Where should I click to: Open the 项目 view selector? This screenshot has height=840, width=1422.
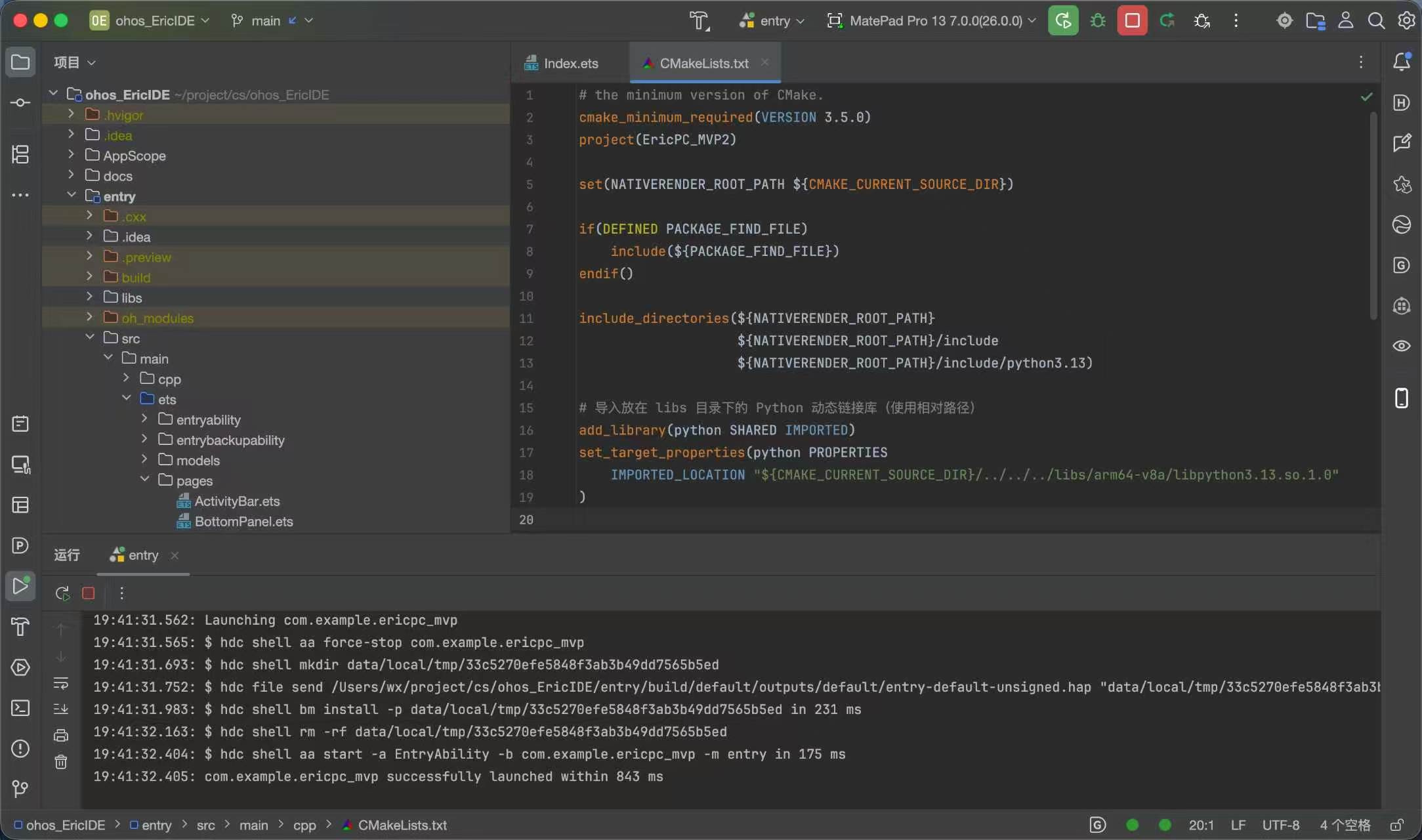point(75,62)
